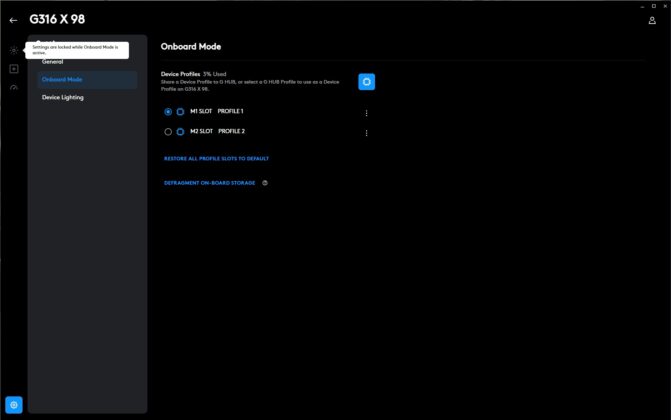Open the three-dot menu for PROFILE 2
This screenshot has height=420, width=671.
(366, 133)
